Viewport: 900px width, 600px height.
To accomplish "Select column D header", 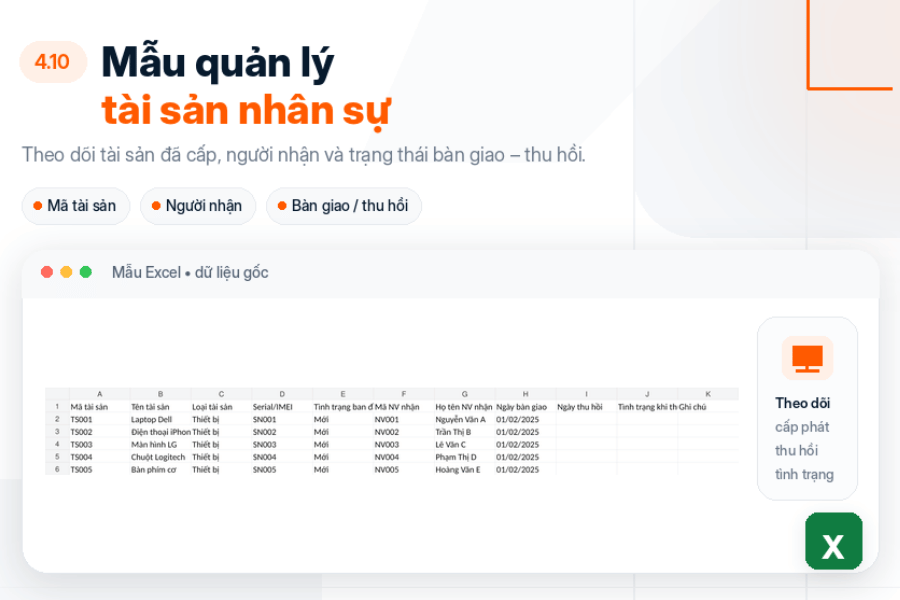I will coord(282,394).
